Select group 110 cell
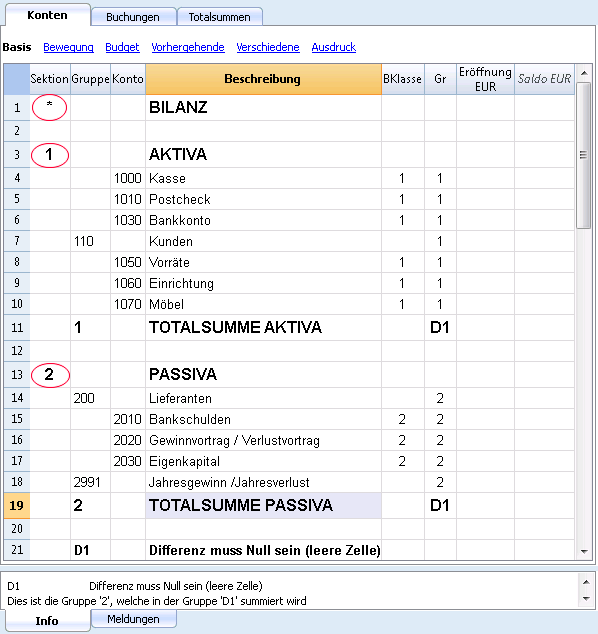Viewport: 598px width, 634px height. (x=91, y=241)
